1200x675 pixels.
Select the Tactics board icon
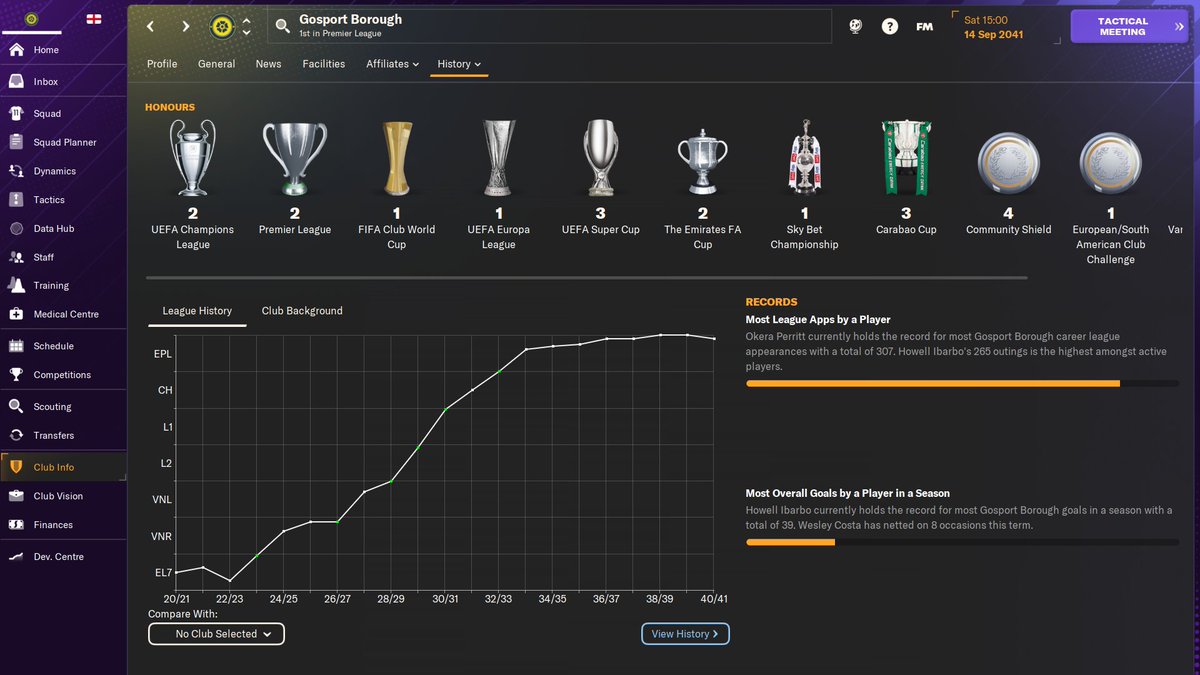16,200
